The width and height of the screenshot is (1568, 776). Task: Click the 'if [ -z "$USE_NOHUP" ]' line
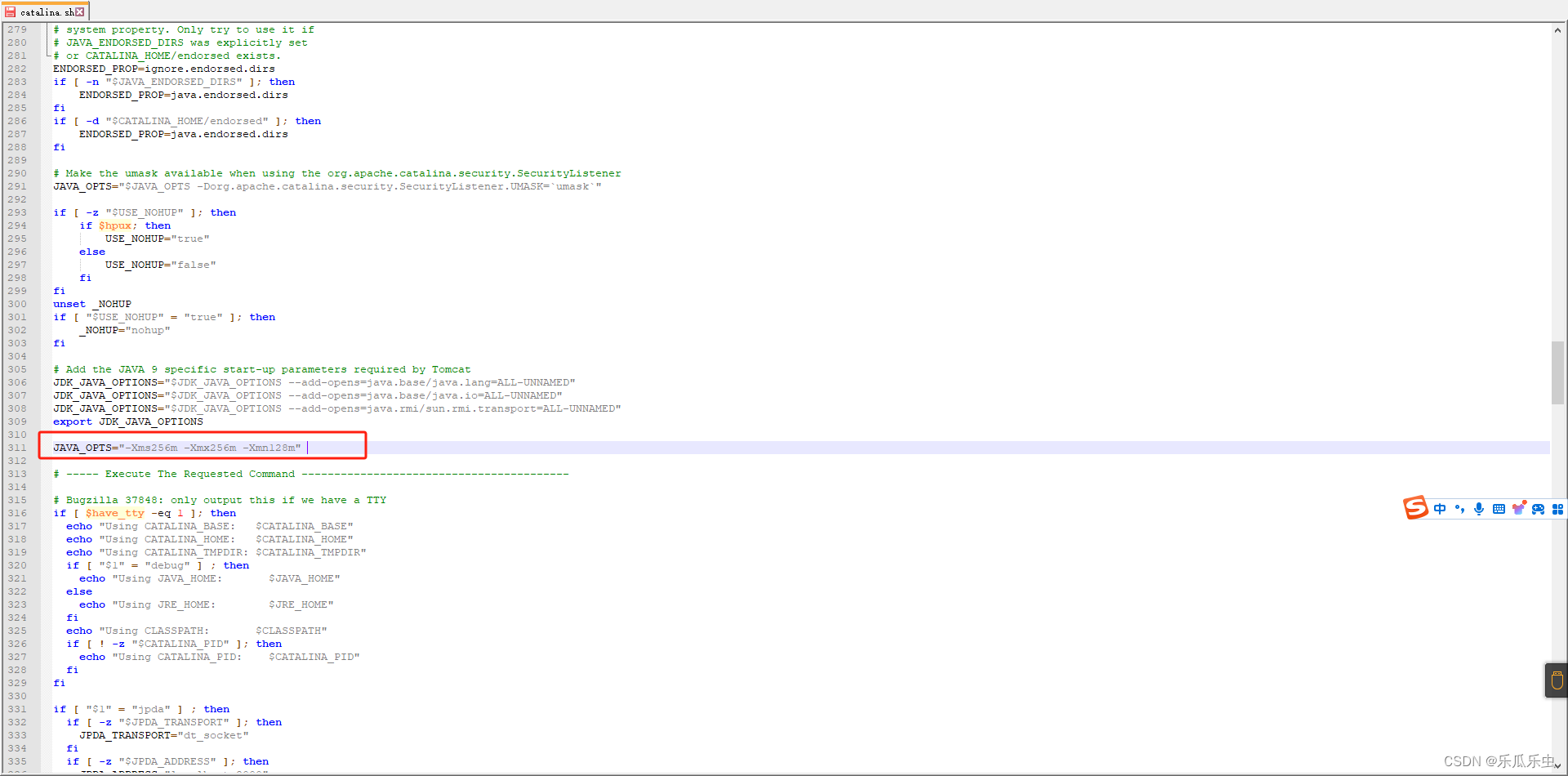(145, 212)
